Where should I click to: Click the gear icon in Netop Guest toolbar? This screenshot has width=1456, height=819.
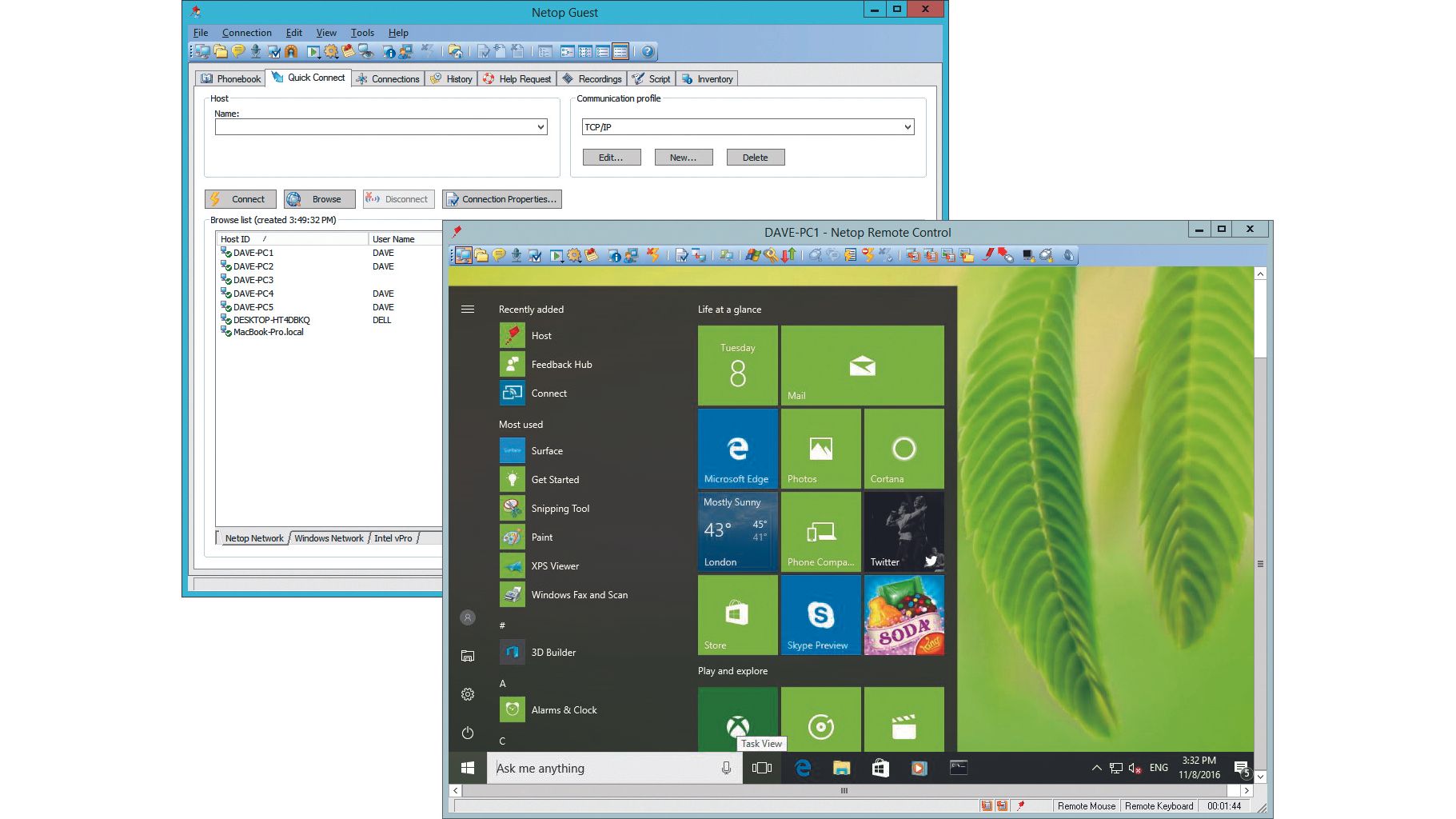point(331,51)
